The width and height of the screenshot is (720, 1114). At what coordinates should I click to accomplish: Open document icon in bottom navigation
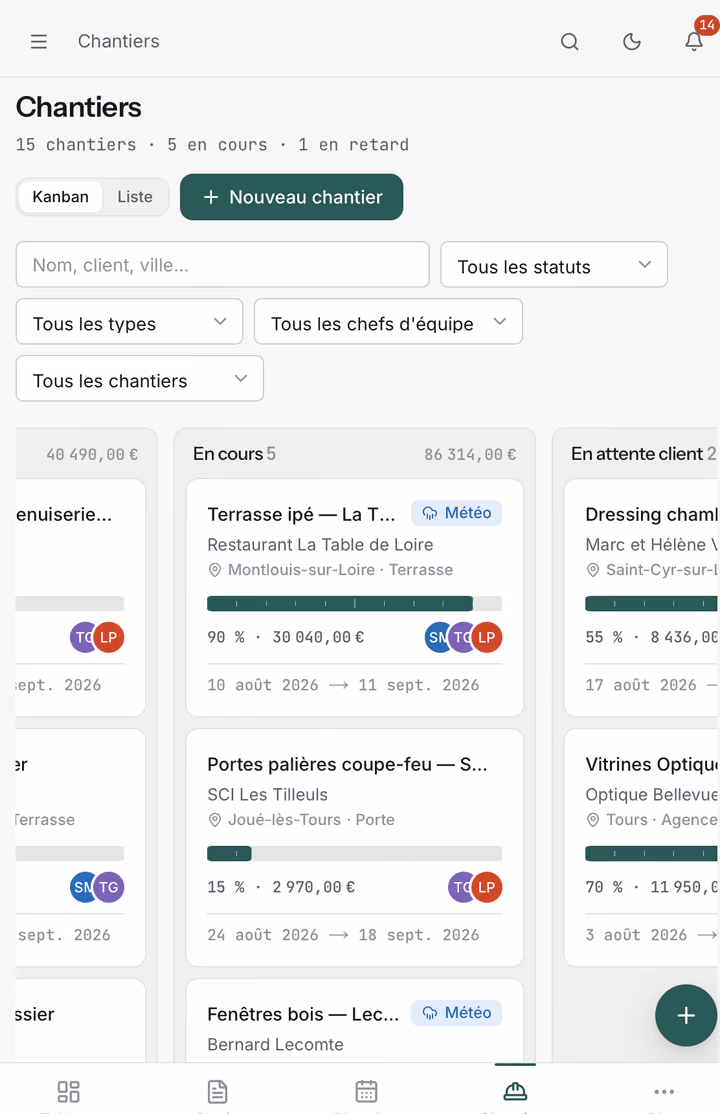(x=217, y=1091)
